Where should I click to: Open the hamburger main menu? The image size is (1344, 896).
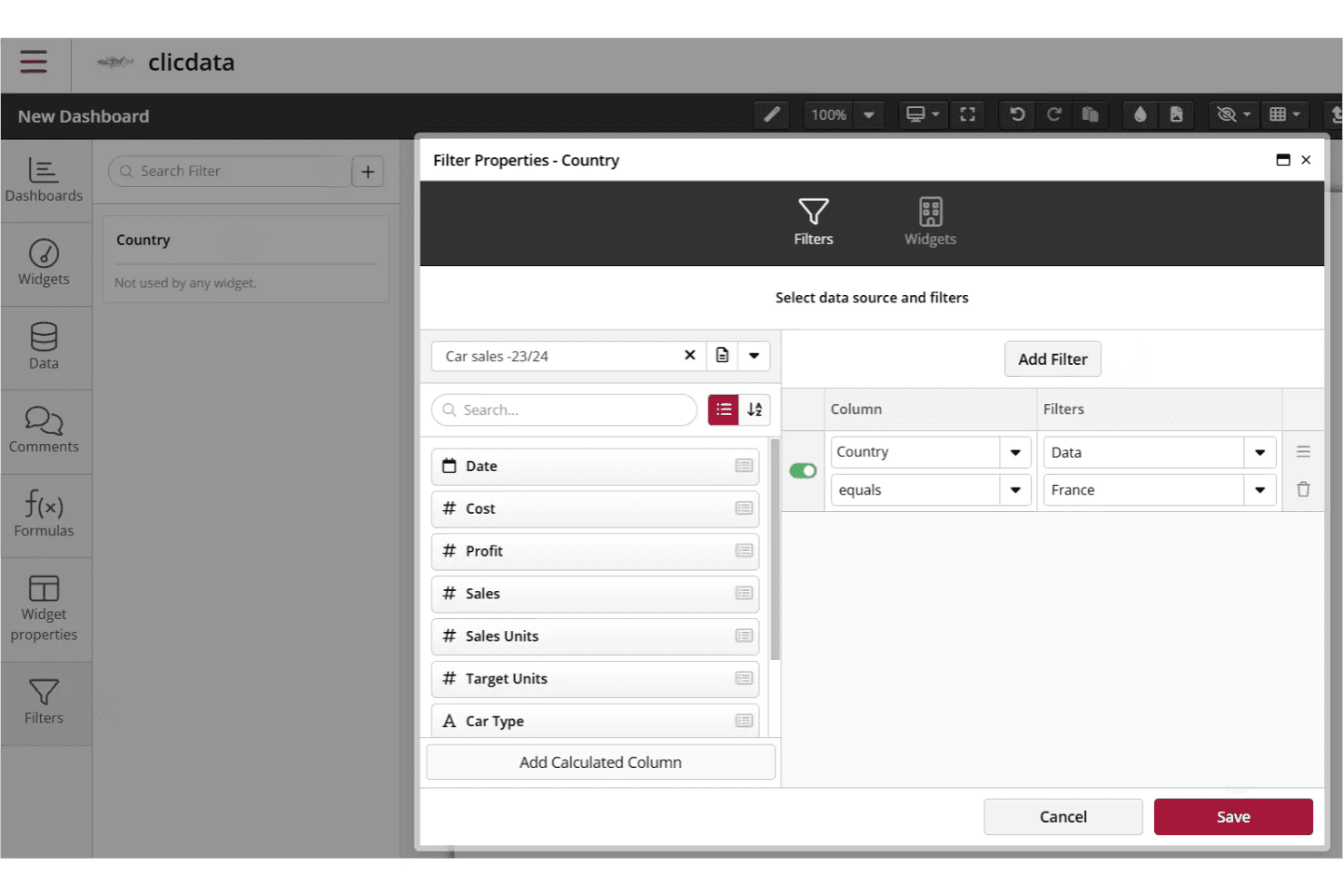coord(34,62)
